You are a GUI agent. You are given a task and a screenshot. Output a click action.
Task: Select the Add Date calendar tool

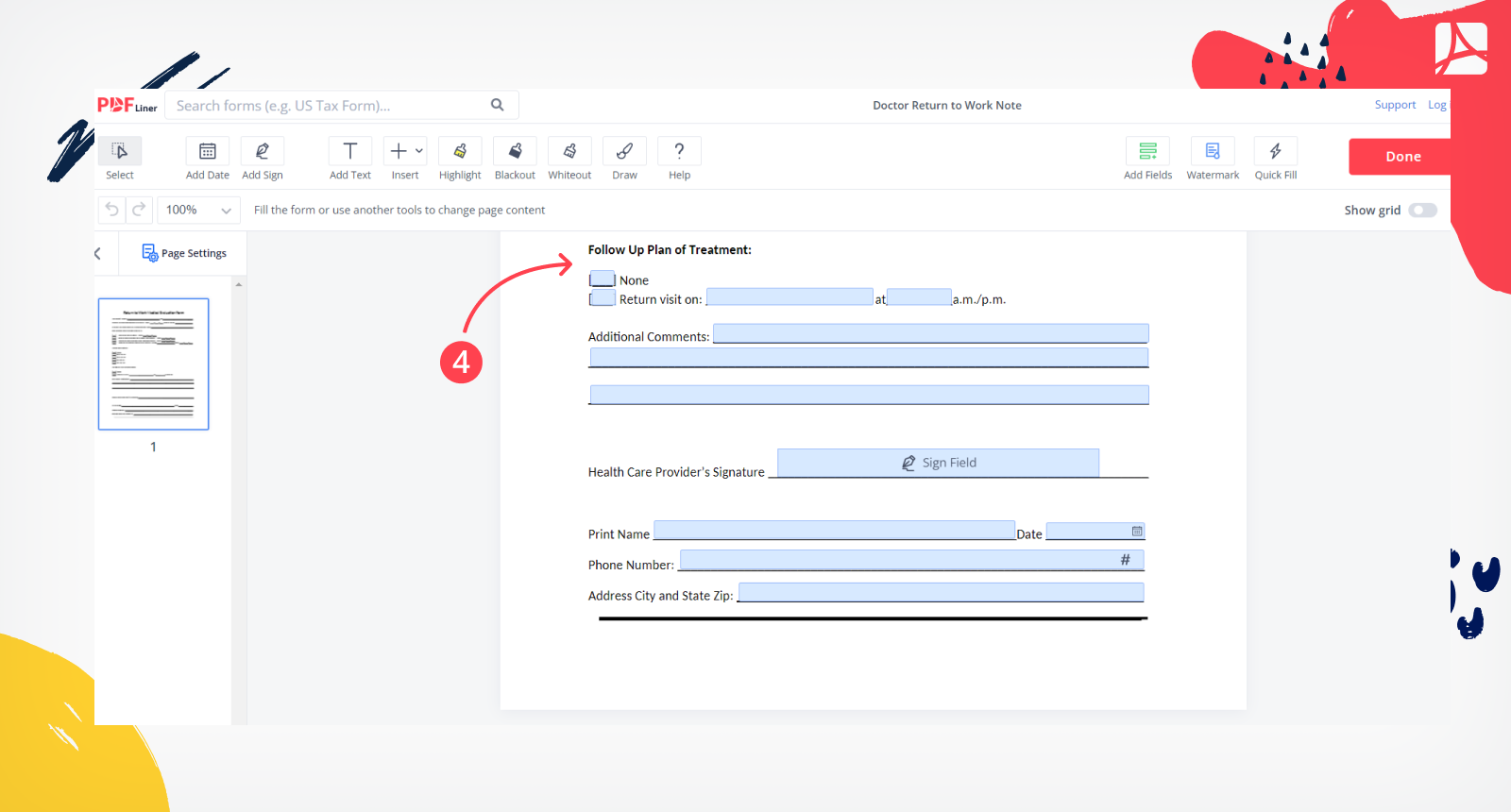click(207, 152)
